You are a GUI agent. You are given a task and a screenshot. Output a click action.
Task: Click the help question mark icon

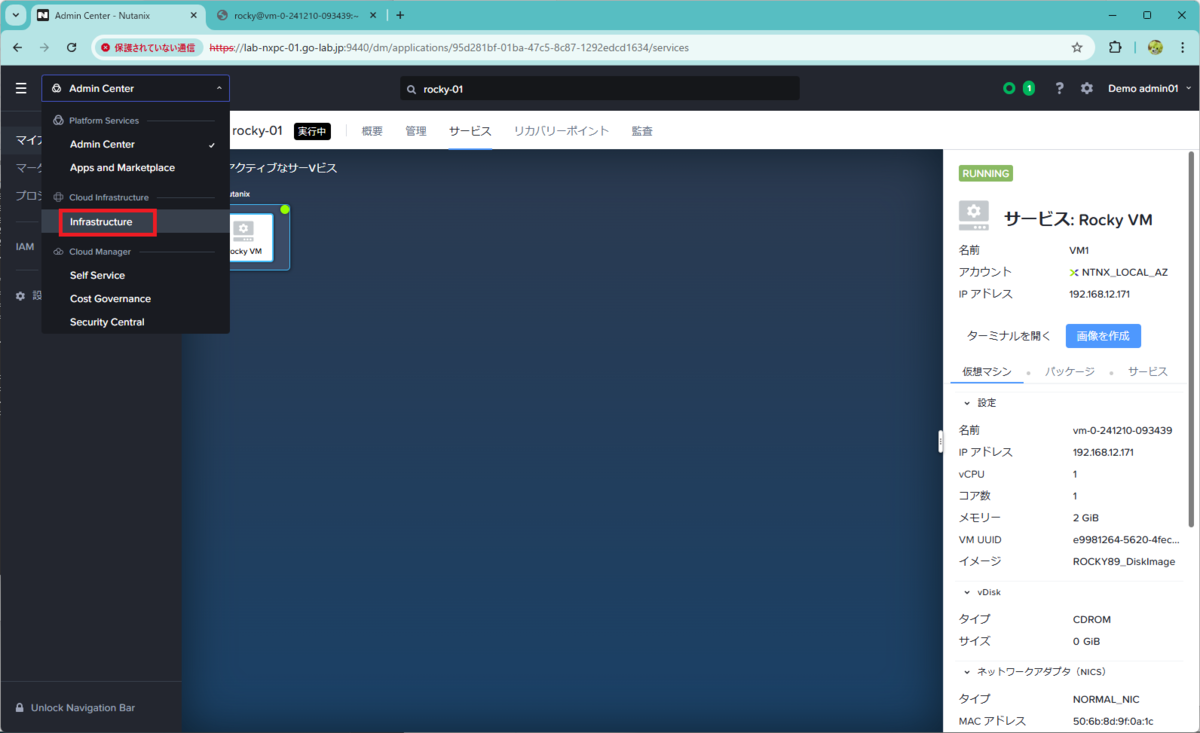[x=1059, y=88]
